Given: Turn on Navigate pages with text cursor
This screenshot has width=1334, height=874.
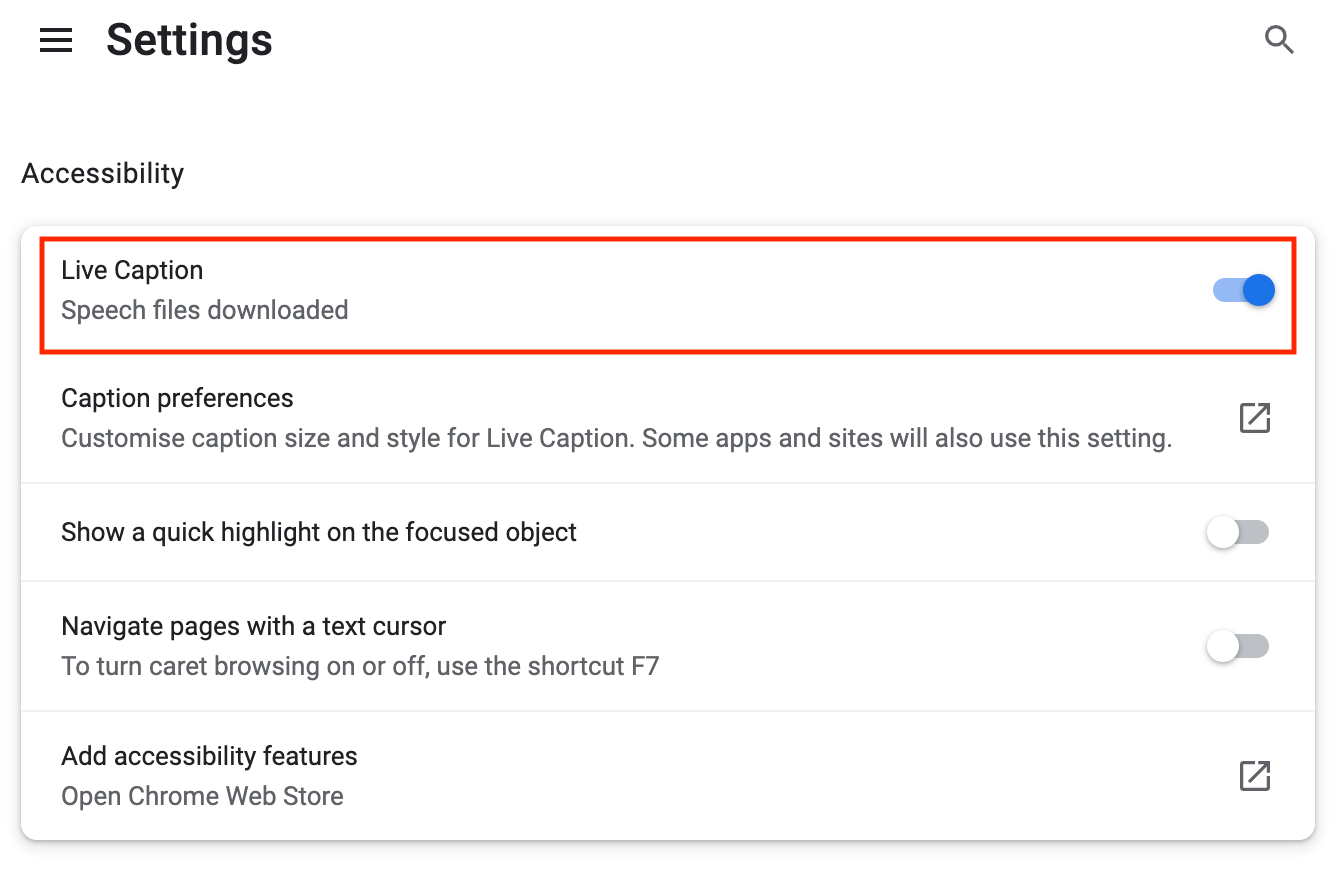Looking at the screenshot, I should pos(1238,647).
